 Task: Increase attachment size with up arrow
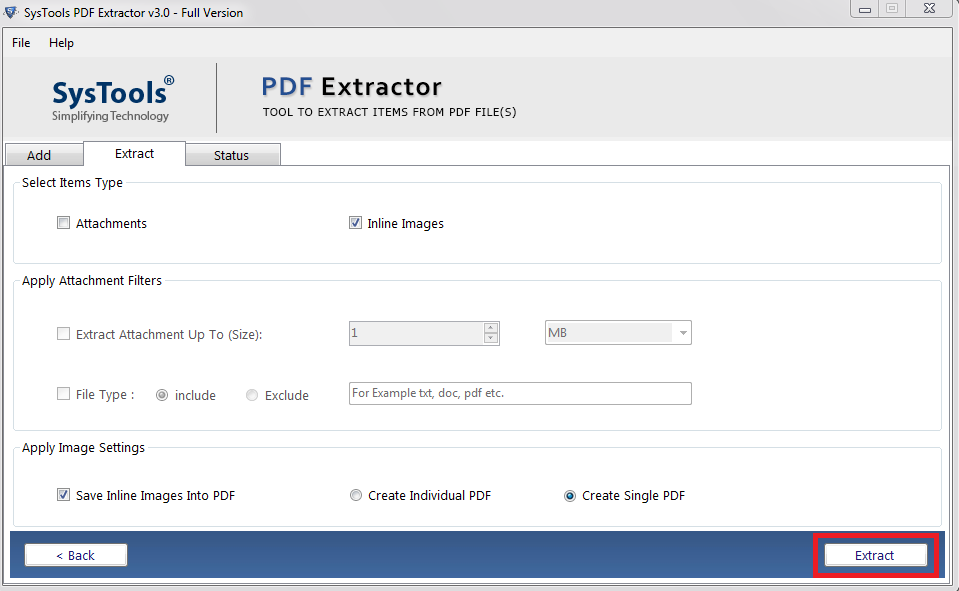point(491,328)
